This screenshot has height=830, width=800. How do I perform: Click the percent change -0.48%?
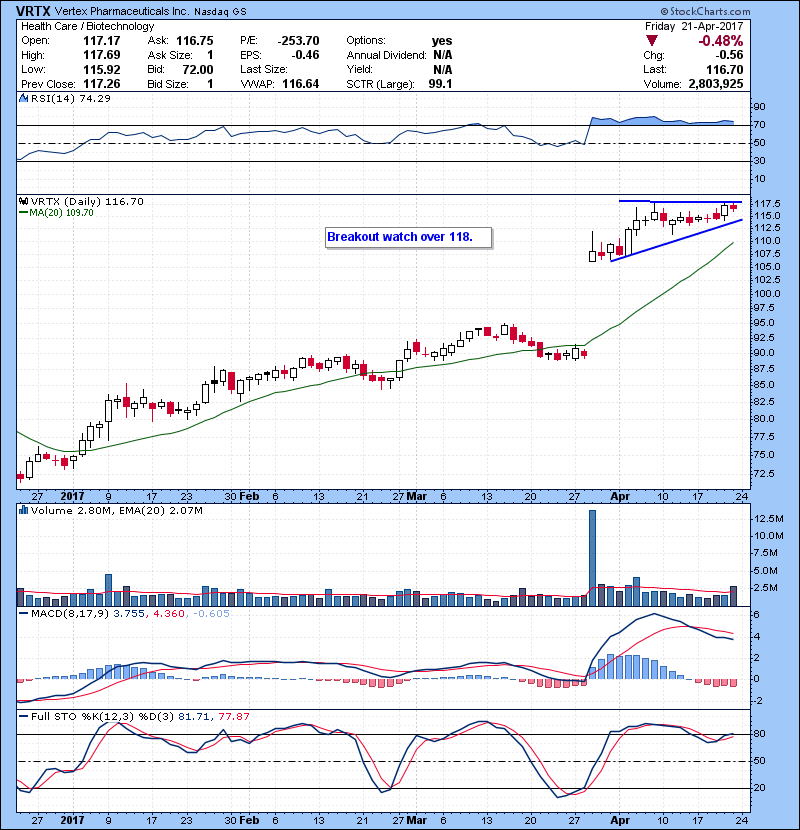(x=721, y=41)
